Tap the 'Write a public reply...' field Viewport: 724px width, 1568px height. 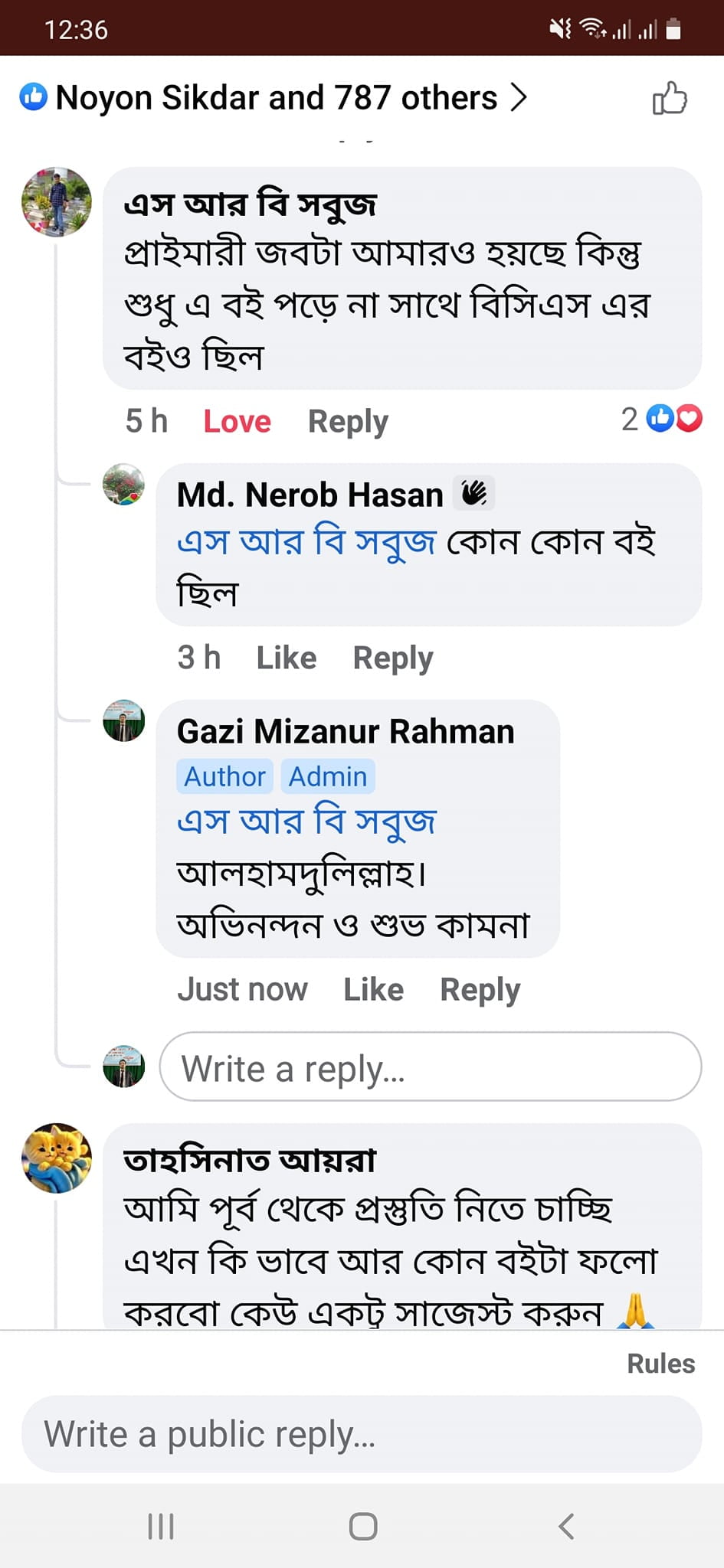362,1434
